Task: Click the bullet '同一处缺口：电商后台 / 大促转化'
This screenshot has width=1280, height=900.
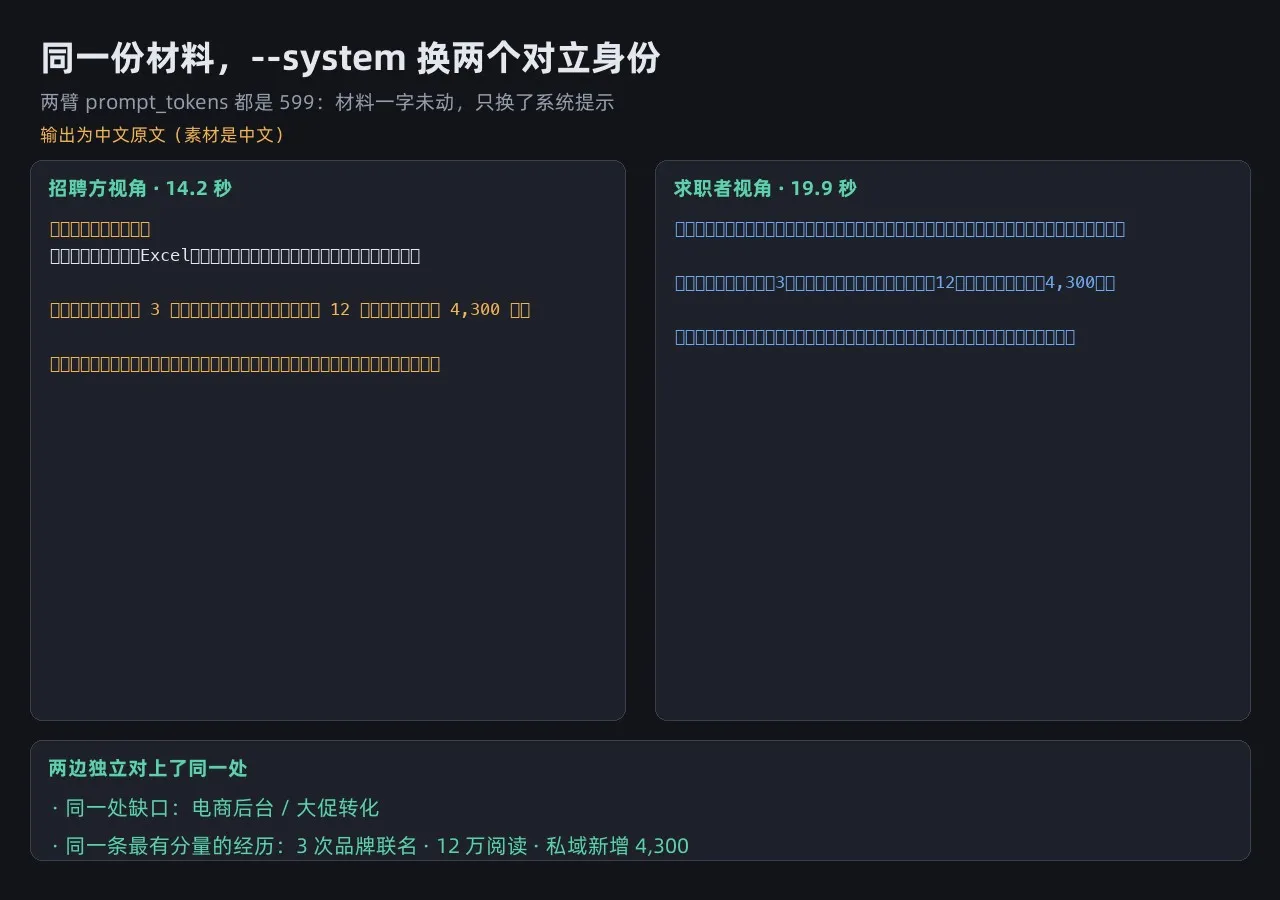Action: click(214, 808)
